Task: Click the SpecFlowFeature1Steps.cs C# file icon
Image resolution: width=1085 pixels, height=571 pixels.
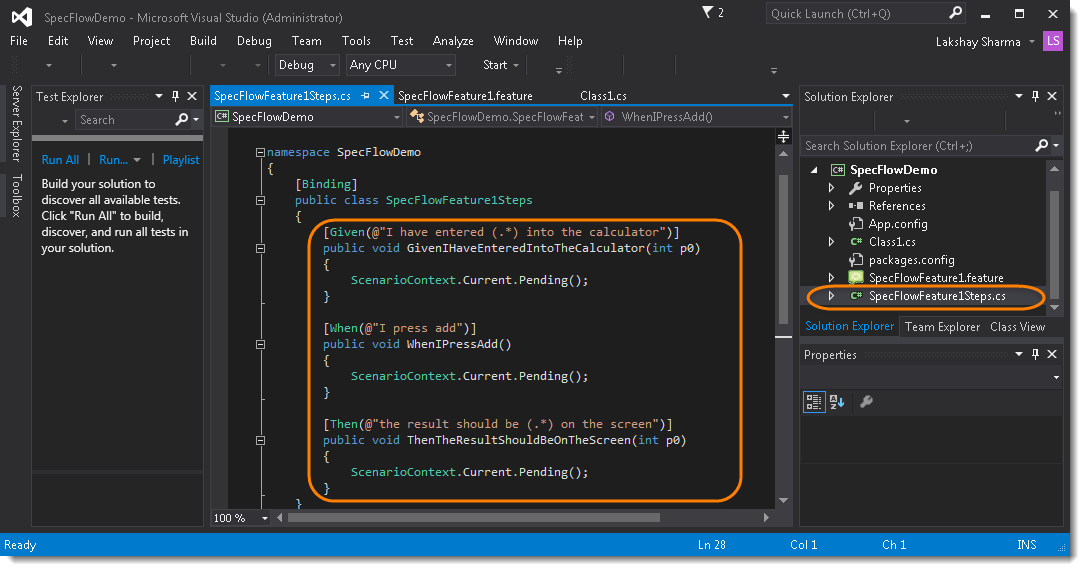Action: click(x=856, y=296)
